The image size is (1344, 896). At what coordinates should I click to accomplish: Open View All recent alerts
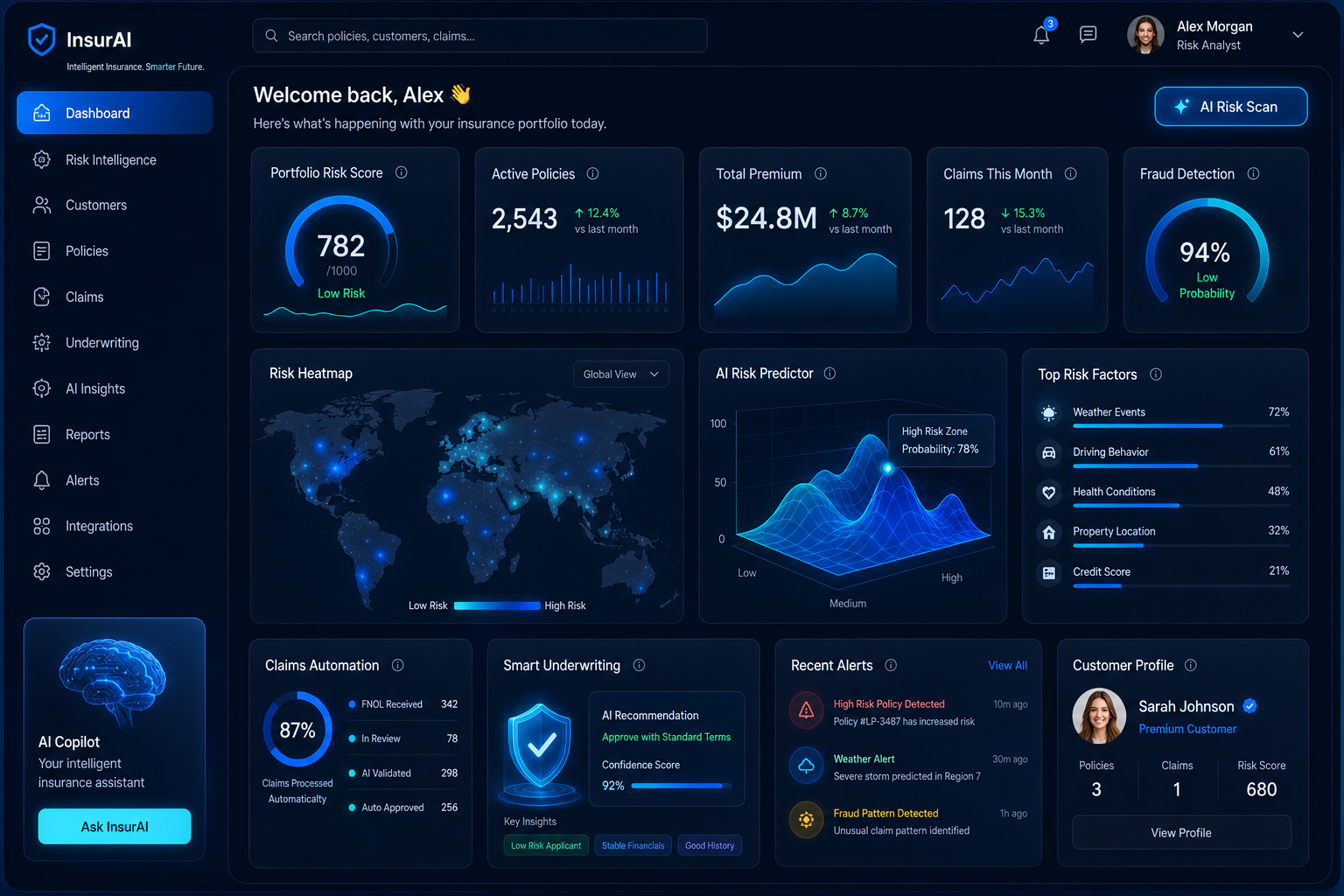pyautogui.click(x=1008, y=665)
